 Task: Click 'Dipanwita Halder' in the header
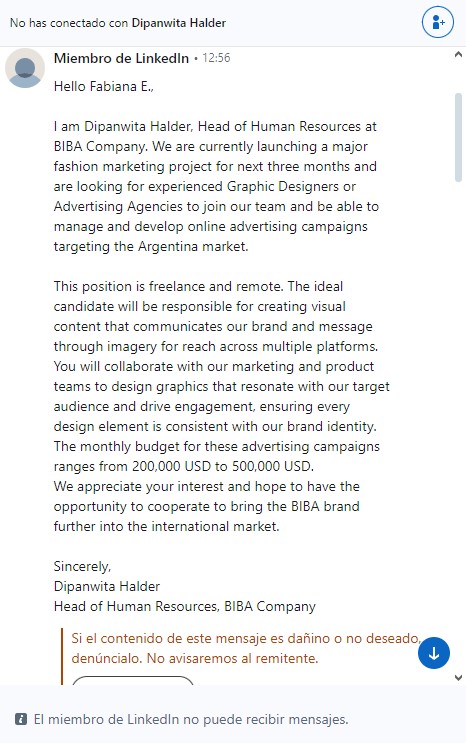(179, 23)
